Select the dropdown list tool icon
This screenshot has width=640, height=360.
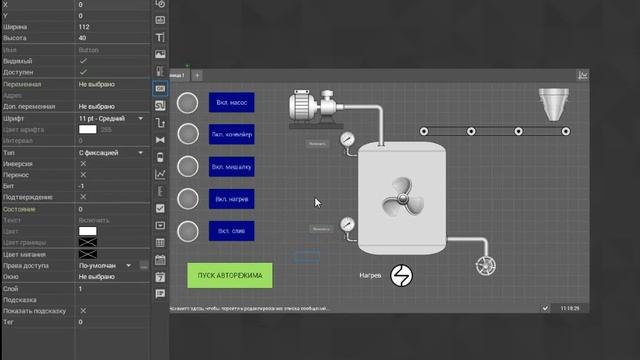160,225
